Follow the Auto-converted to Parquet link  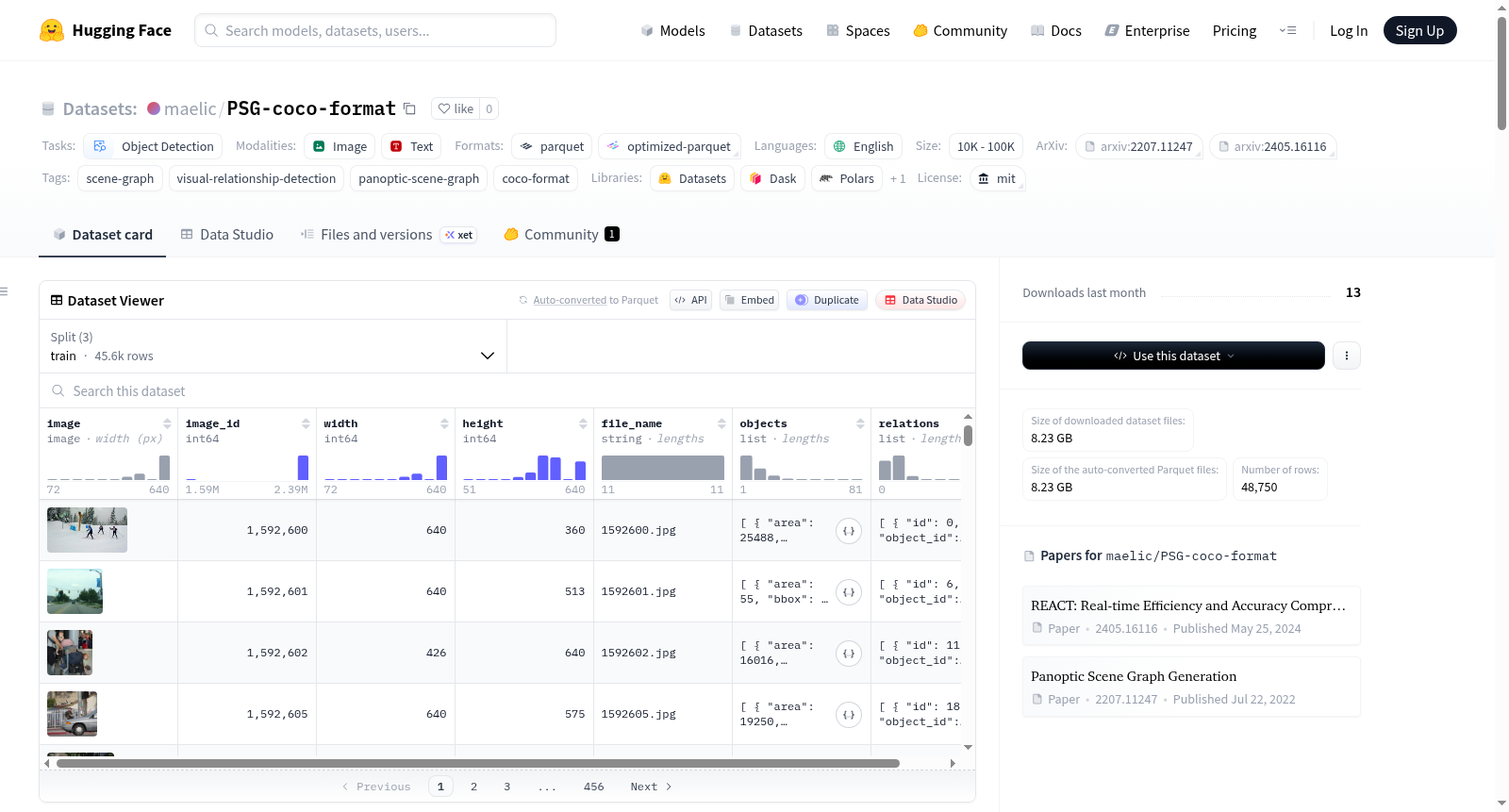(595, 300)
